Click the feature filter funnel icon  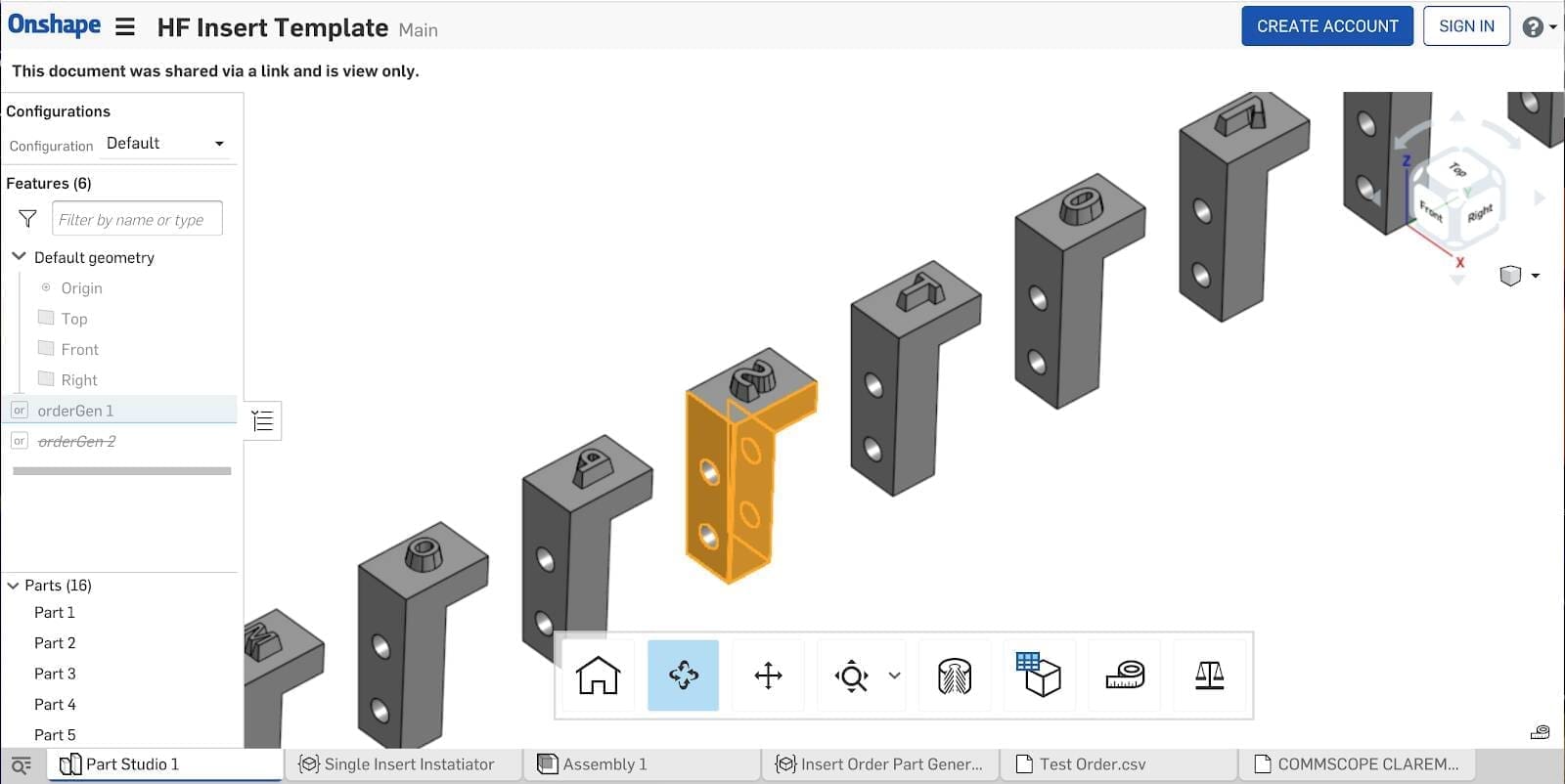[27, 219]
